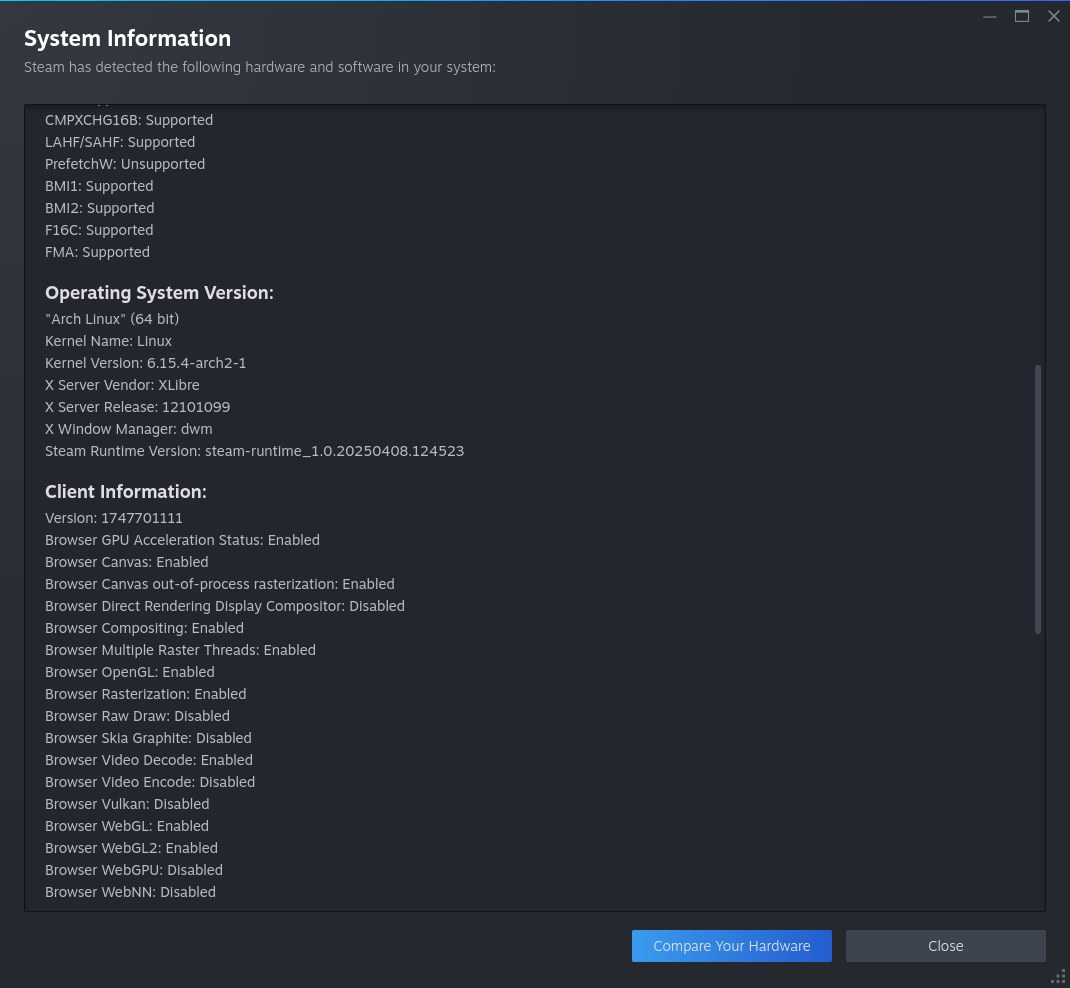1070x988 pixels.
Task: Select the 'PrefetchW: Unsupported' line
Action: click(125, 164)
